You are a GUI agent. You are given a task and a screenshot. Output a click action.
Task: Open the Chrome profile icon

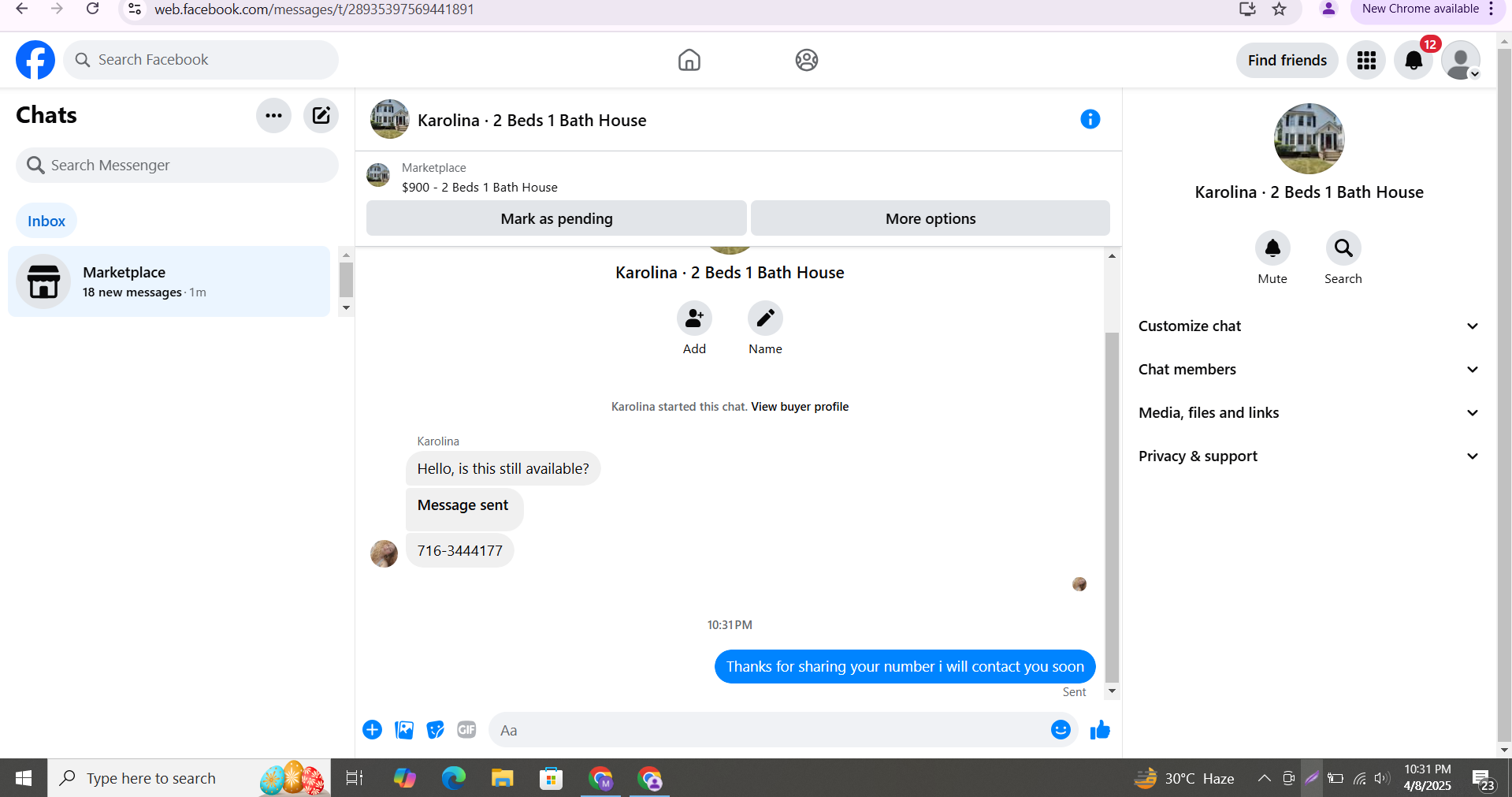click(x=1328, y=9)
